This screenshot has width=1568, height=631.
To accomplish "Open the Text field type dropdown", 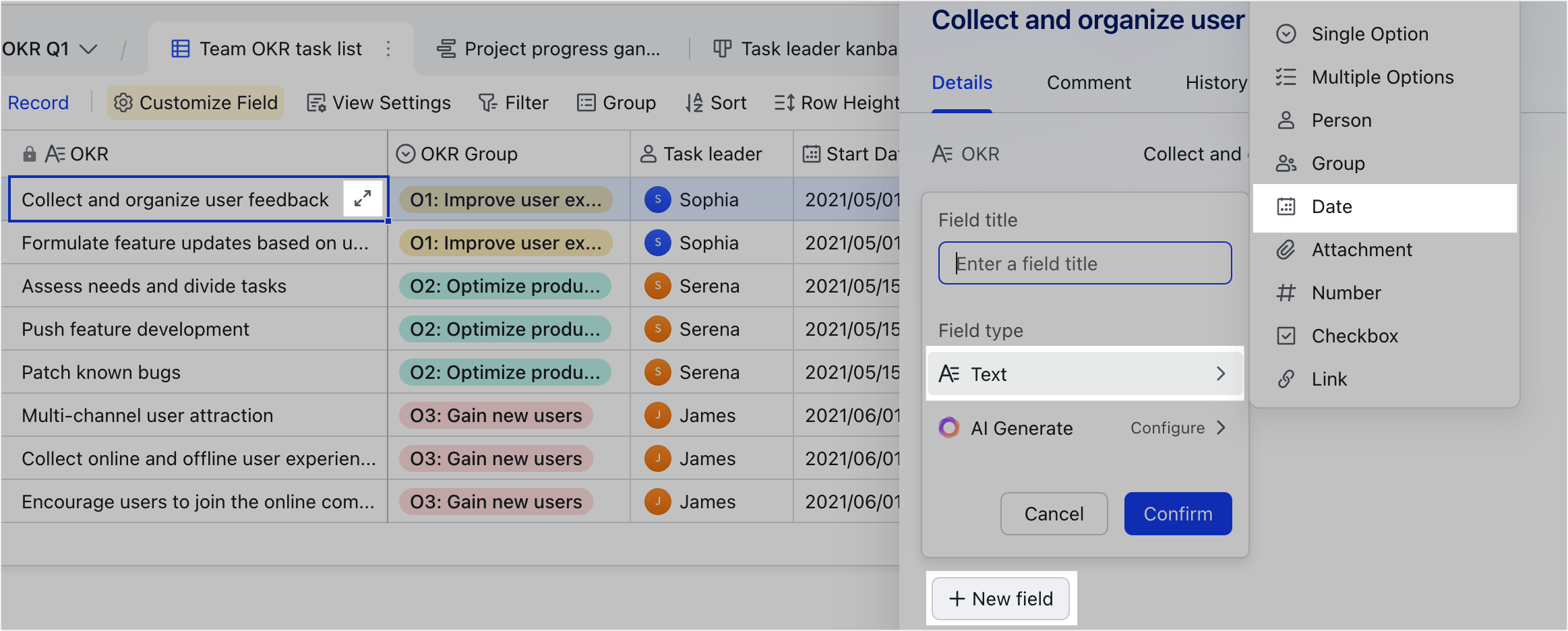I will click(1085, 373).
